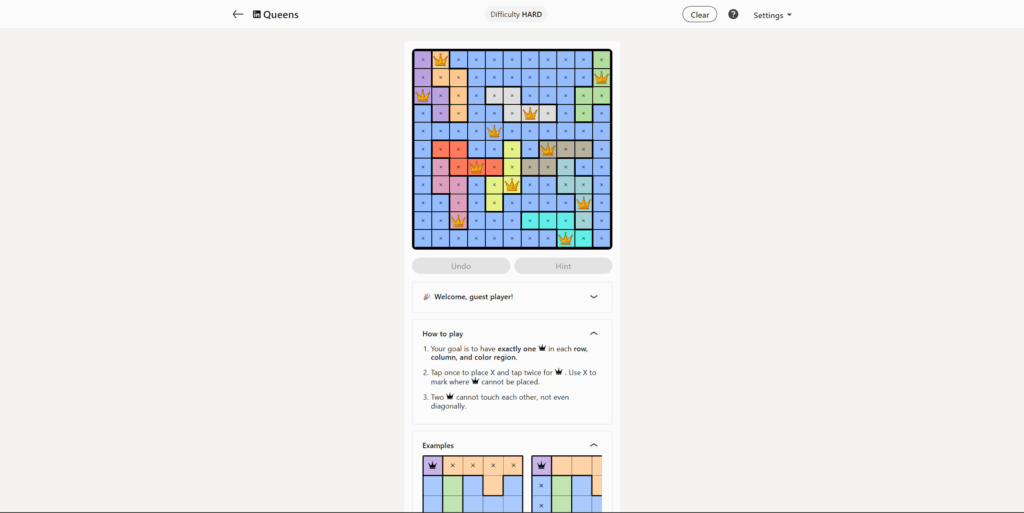
Task: Remove the queen on the red cell
Action: point(476,167)
